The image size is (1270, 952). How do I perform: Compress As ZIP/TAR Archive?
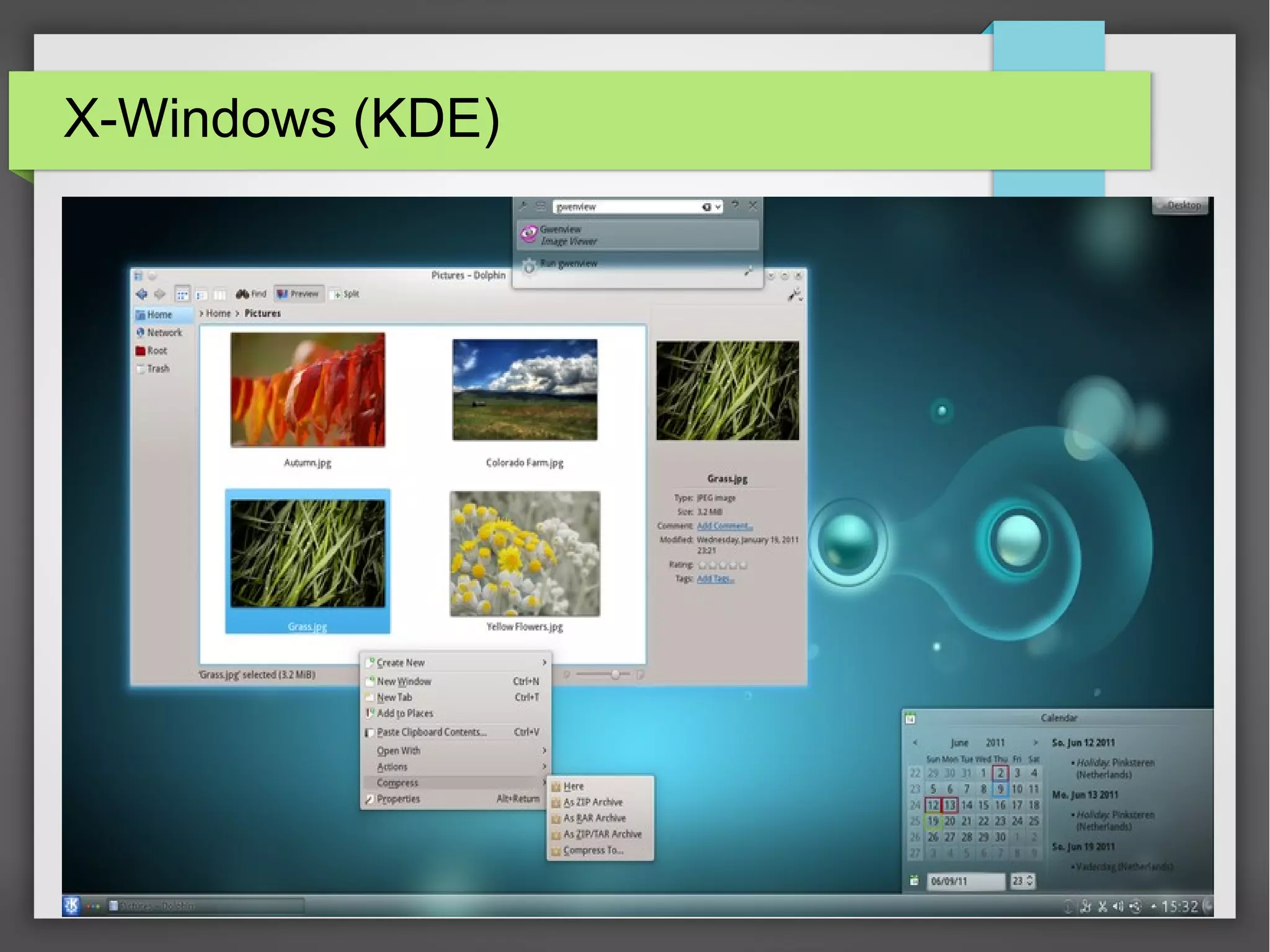(600, 834)
